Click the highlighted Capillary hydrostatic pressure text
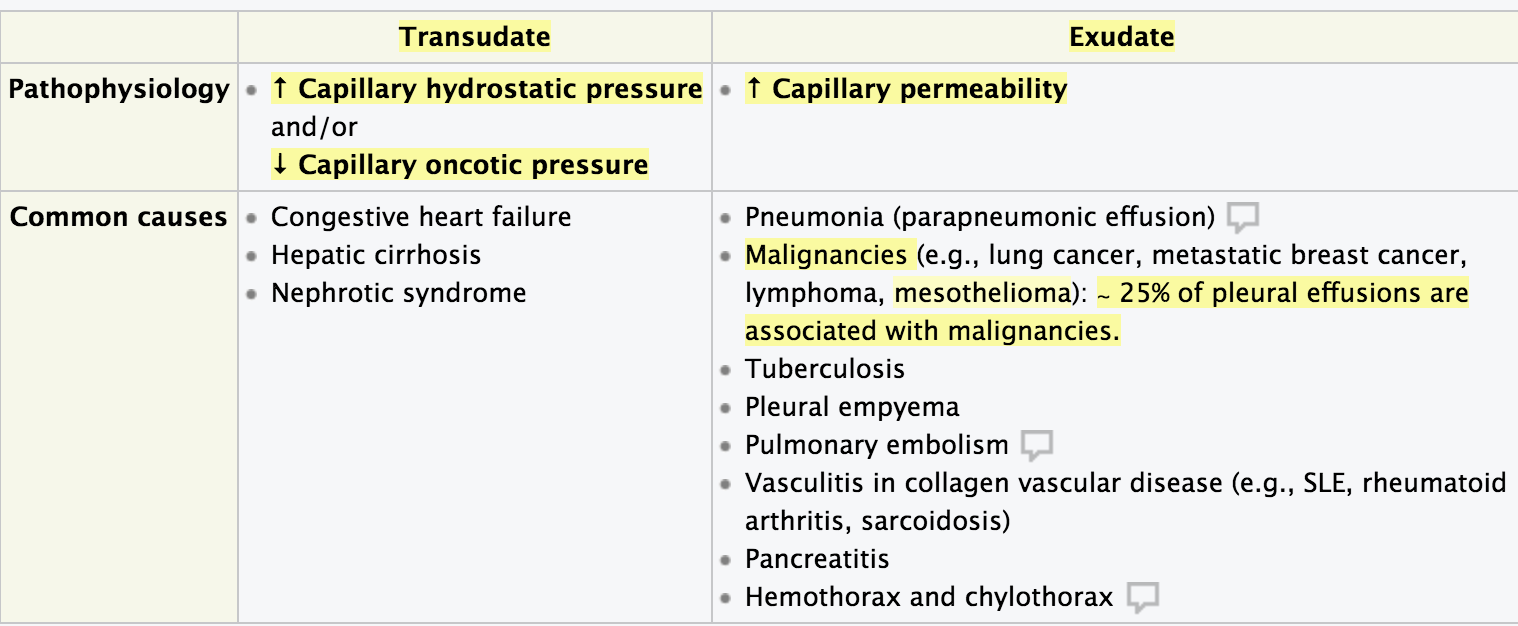 point(487,89)
